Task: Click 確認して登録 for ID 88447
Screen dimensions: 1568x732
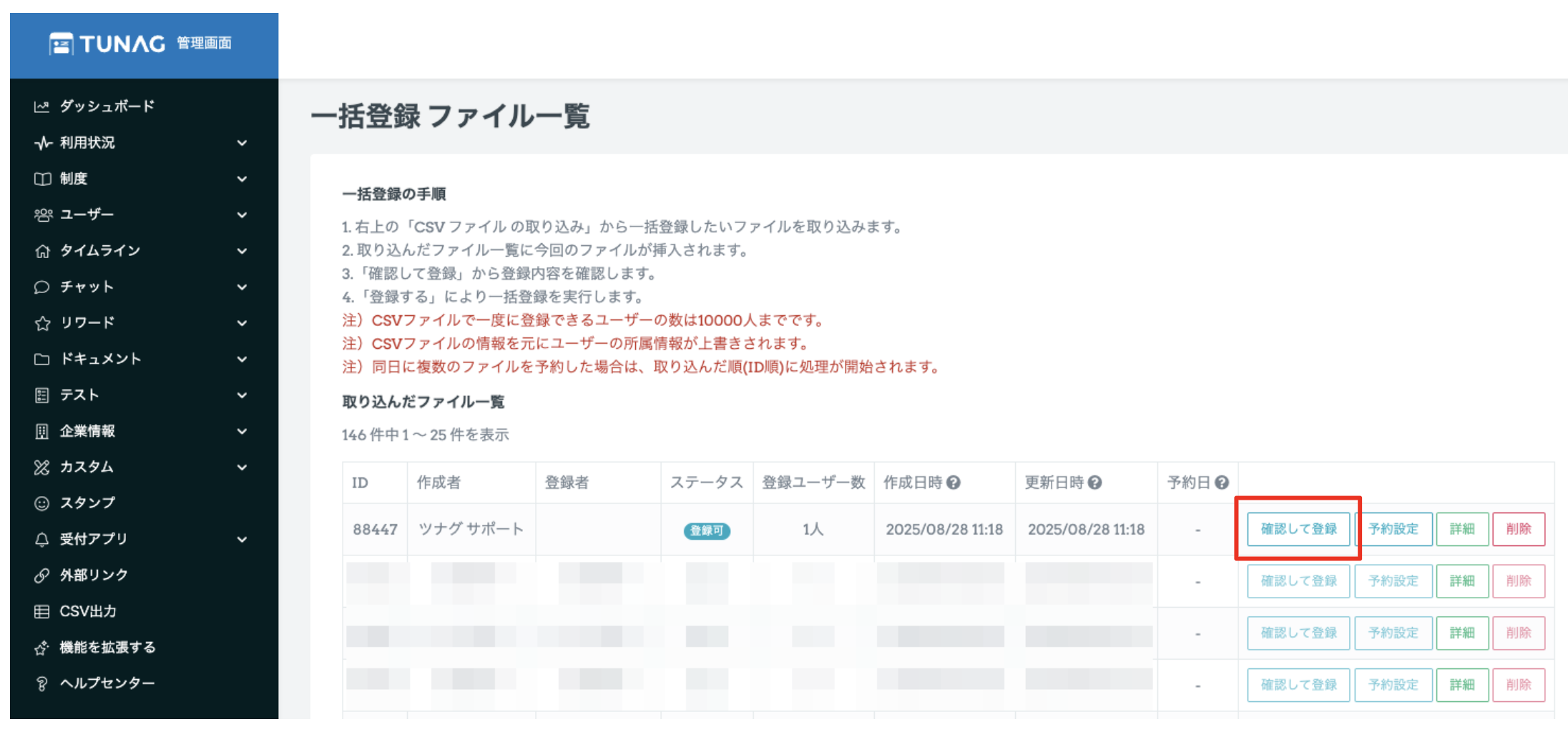Action: point(1298,529)
